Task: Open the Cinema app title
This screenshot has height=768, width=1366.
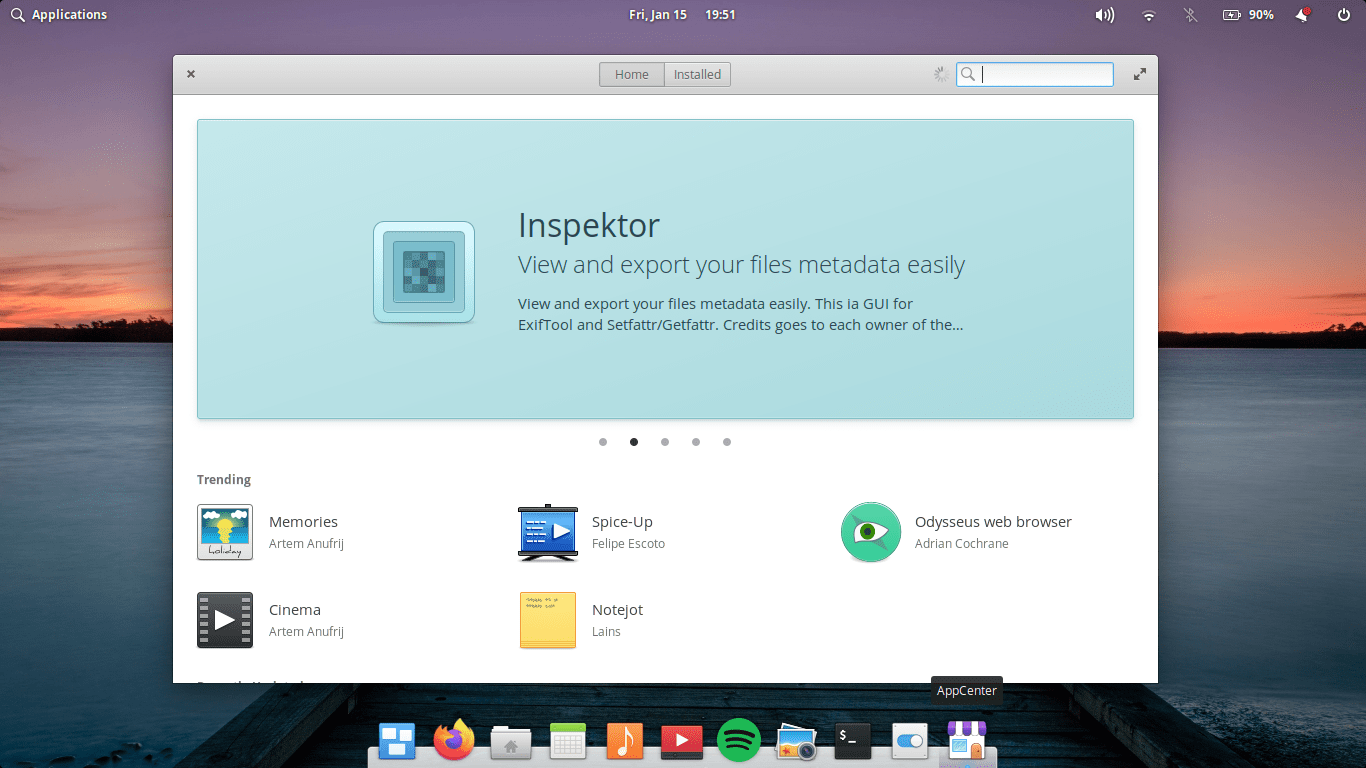Action: (x=295, y=610)
